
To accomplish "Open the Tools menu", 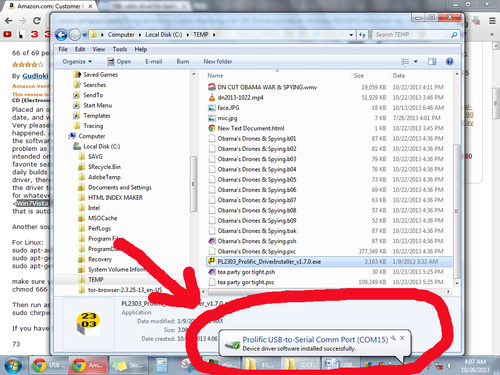I will click(x=120, y=49).
